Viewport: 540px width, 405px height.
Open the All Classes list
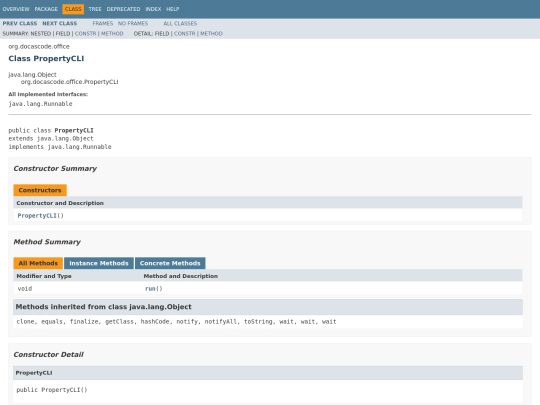(x=180, y=23)
